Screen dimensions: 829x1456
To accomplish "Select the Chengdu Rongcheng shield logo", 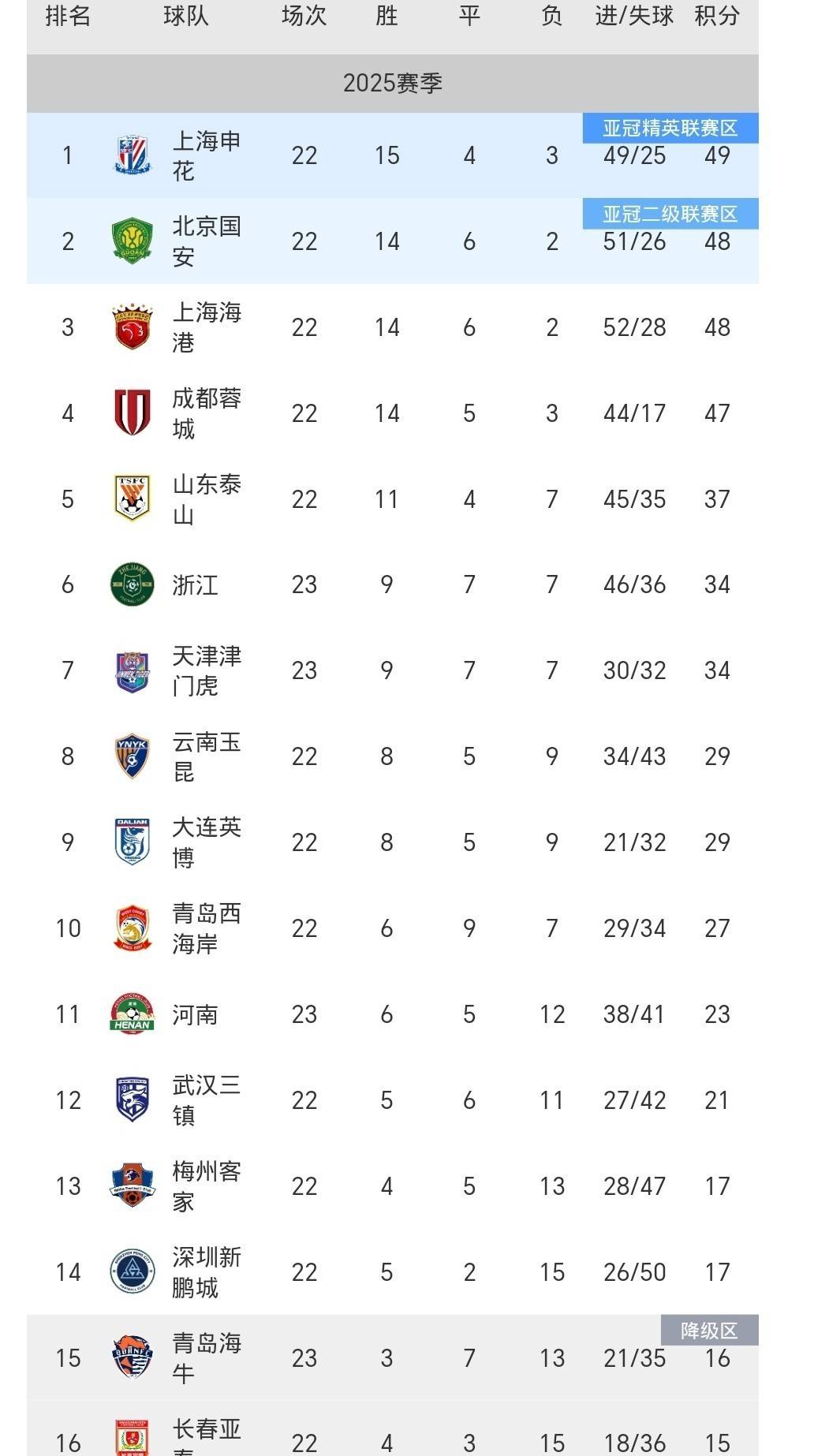I will pos(132,413).
